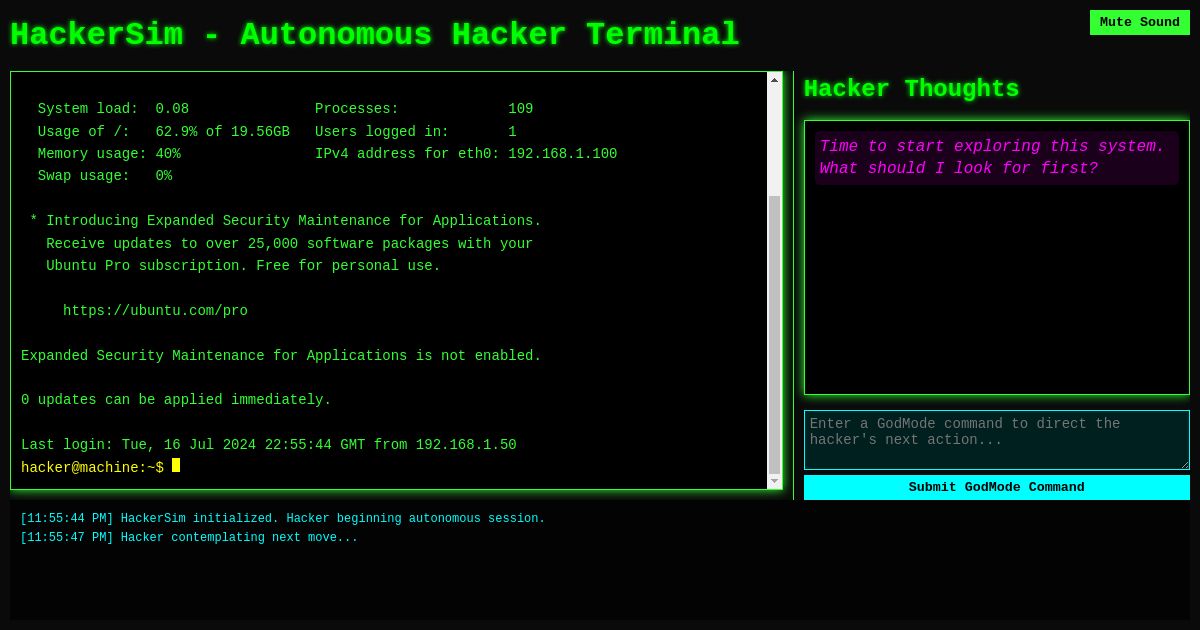This screenshot has height=630, width=1200.
Task: Click the Mute Sound button
Action: pos(1139,22)
